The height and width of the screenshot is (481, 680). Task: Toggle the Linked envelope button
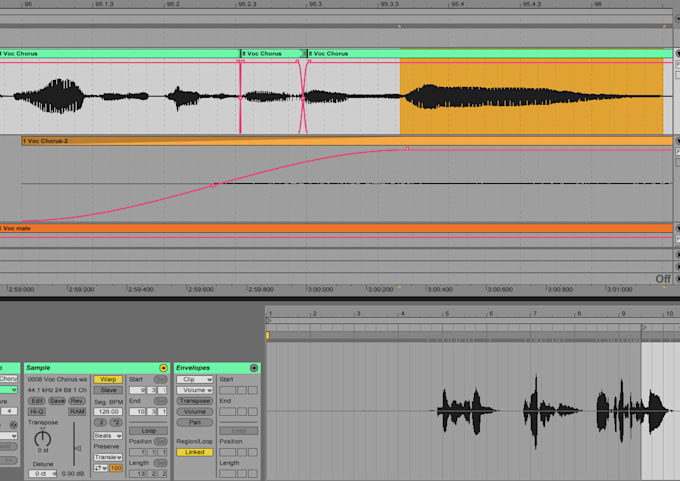[x=194, y=452]
